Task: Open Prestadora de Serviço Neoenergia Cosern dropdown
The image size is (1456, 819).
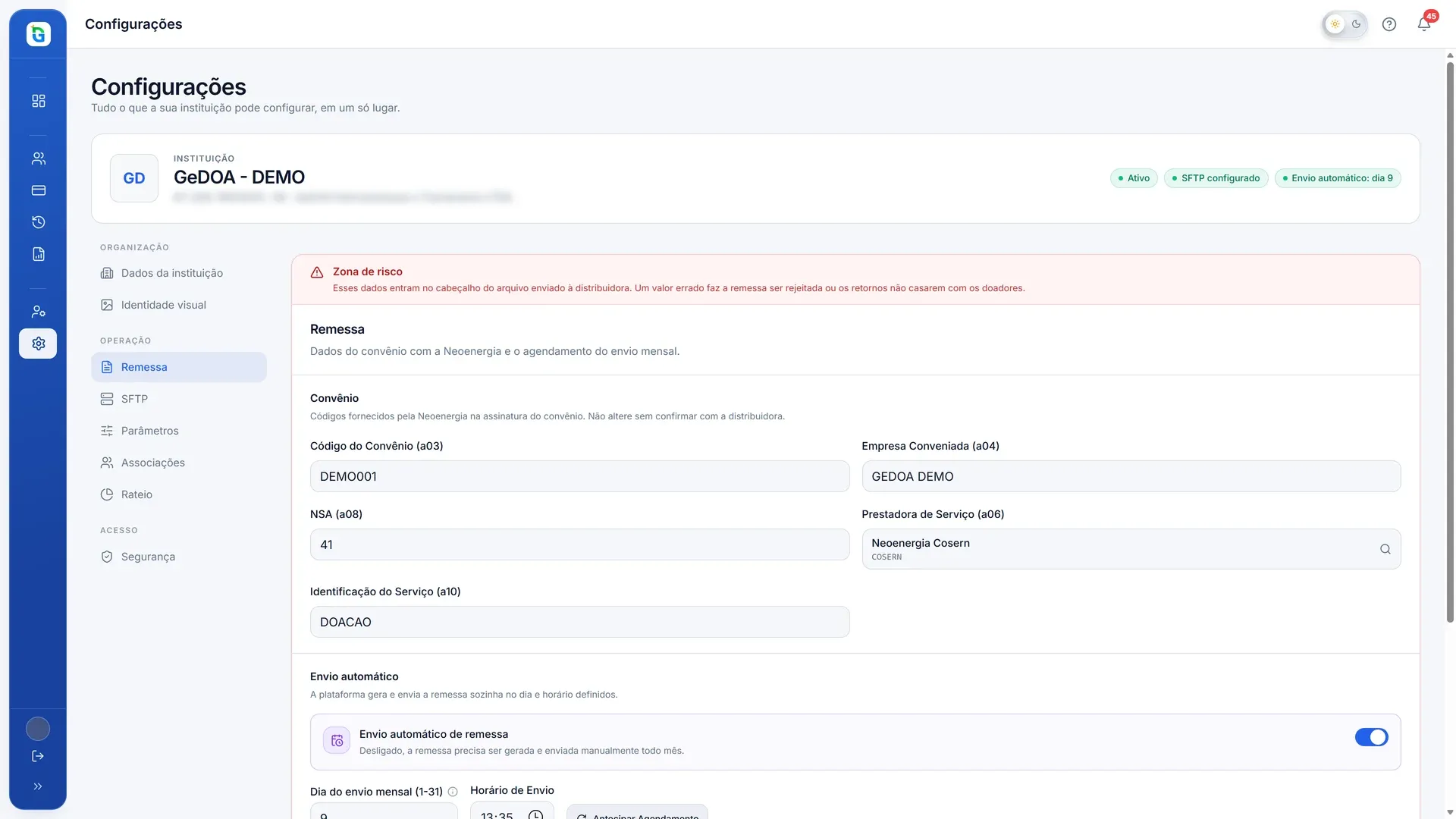Action: click(1131, 549)
